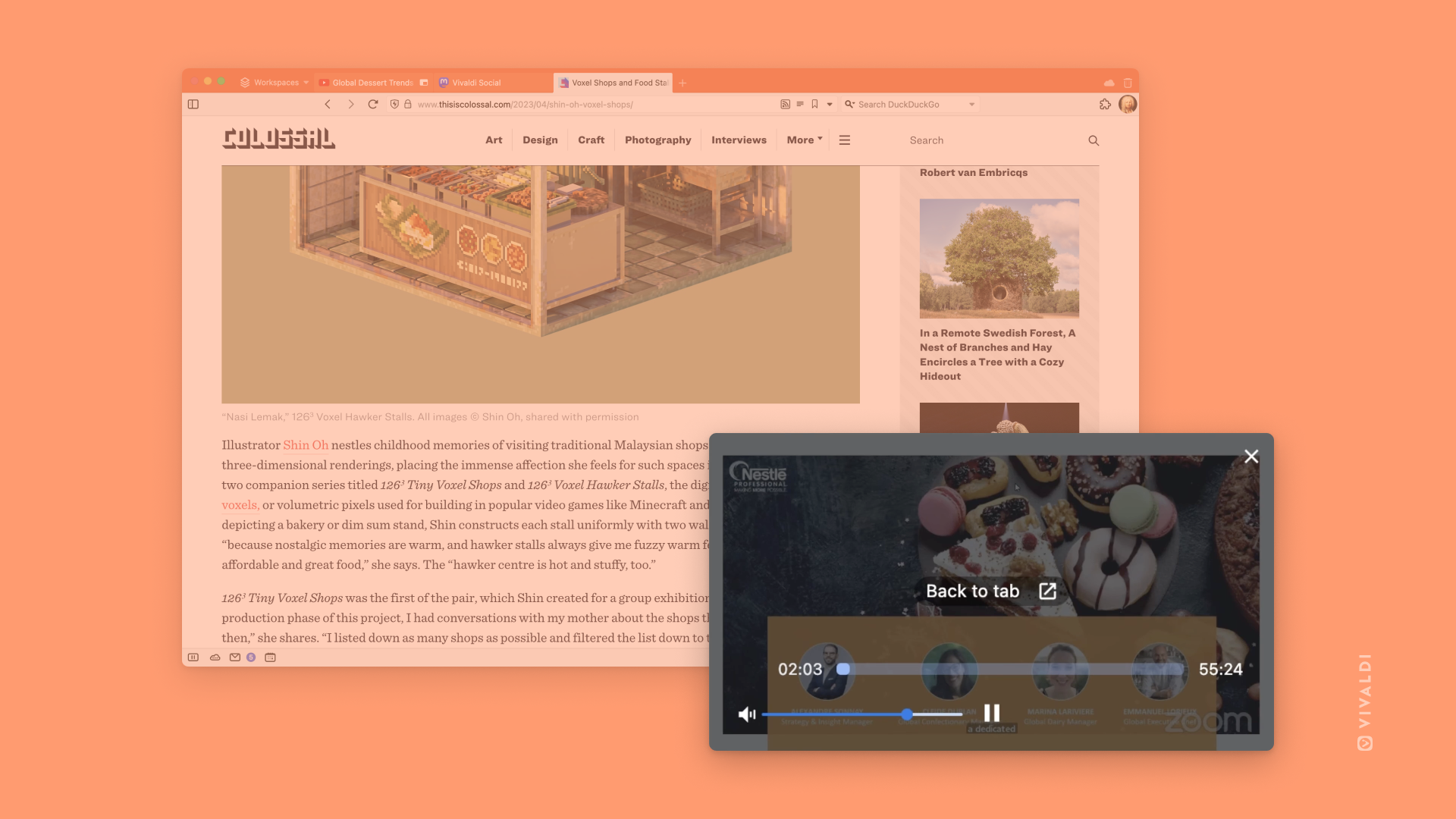Image resolution: width=1456 pixels, height=819 pixels.
Task: Drag the video volume slider
Action: pos(906,714)
